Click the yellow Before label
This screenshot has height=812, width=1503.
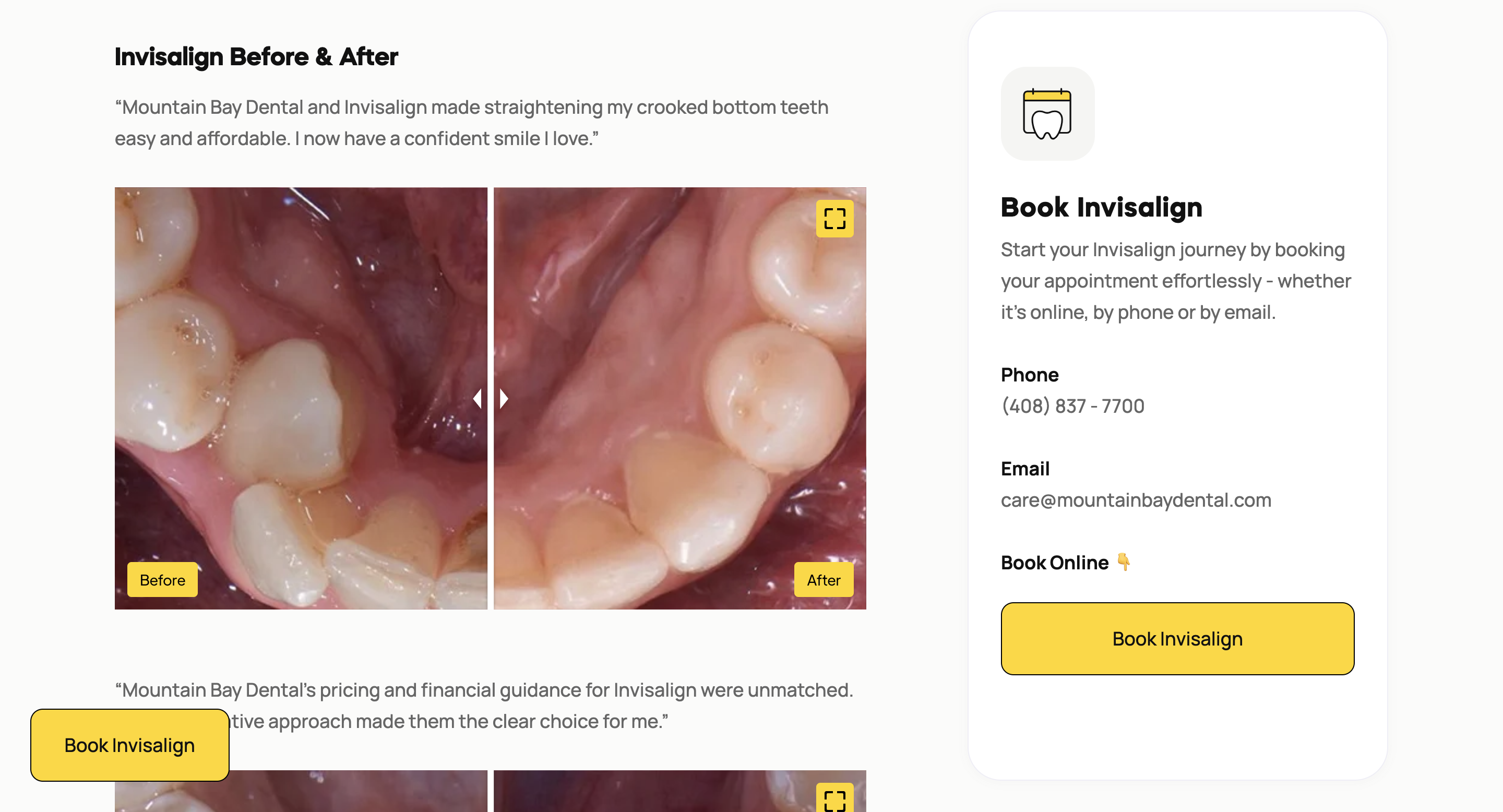[162, 580]
